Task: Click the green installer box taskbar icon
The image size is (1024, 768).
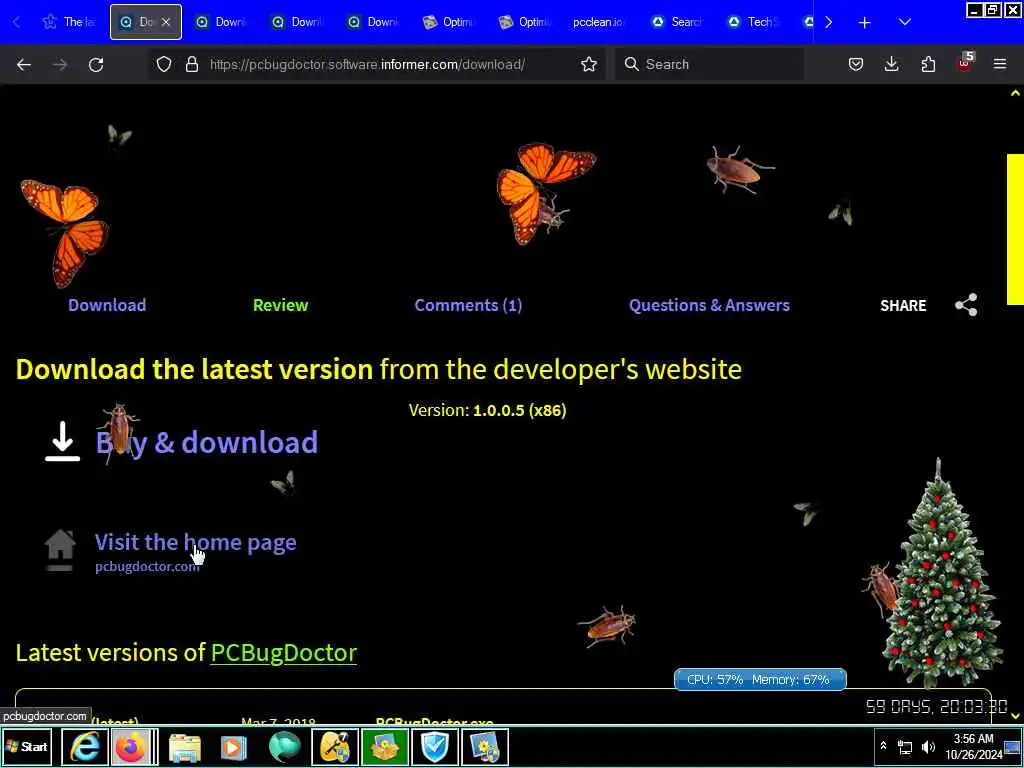Action: coord(385,746)
